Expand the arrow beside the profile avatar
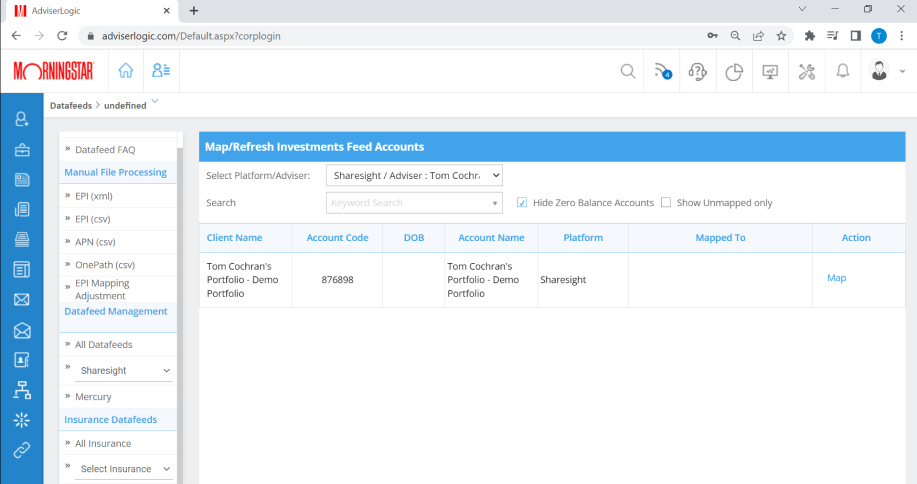 click(x=902, y=71)
